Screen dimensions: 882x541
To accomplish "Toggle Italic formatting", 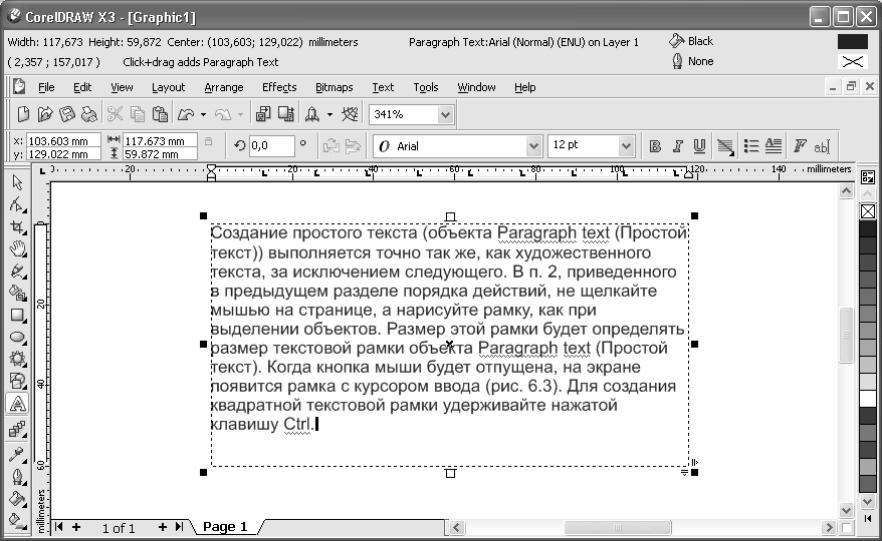I will [x=677, y=146].
